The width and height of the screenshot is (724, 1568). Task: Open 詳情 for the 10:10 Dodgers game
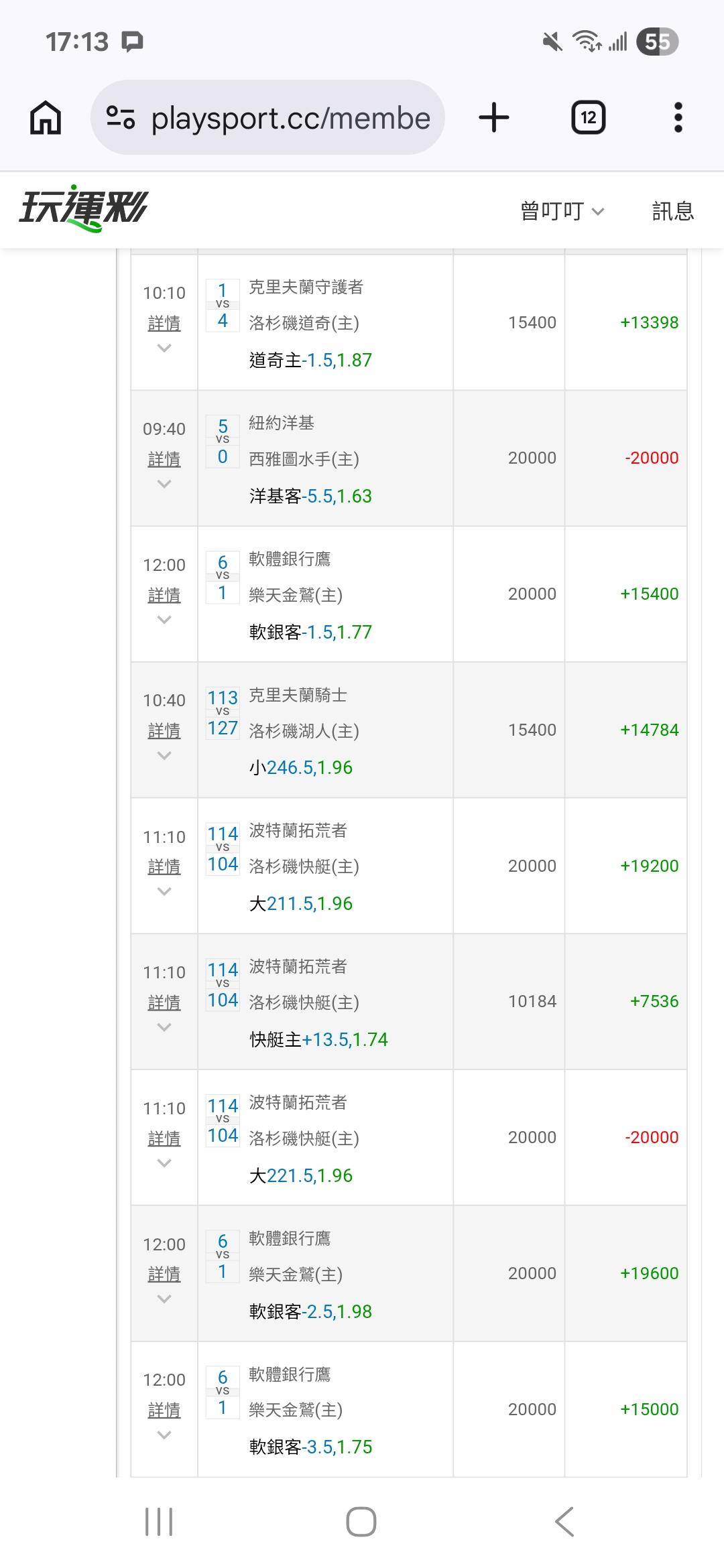coord(164,324)
